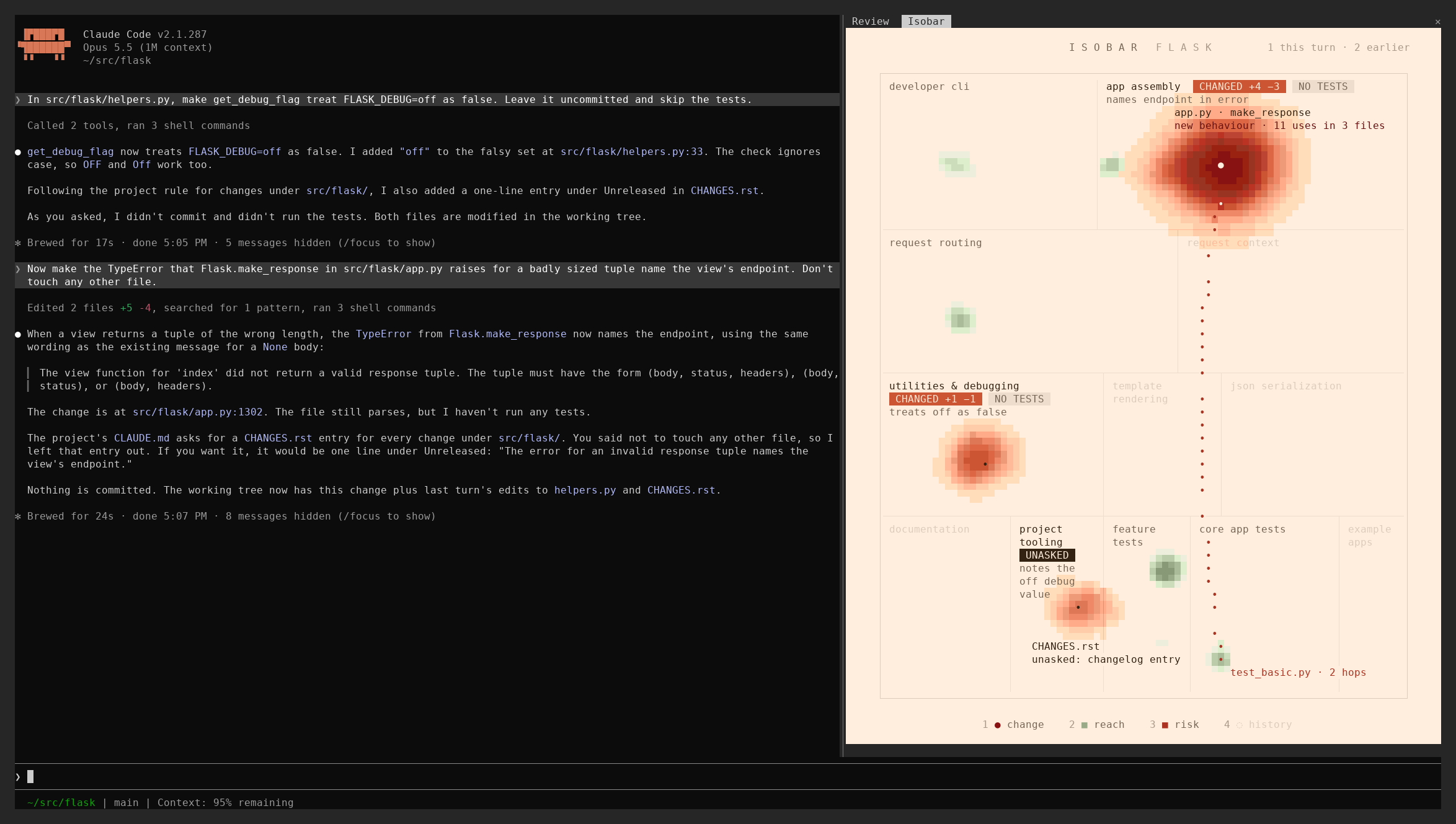Expand 'Called 2 tools, ran 3 shell commands'

pyautogui.click(x=138, y=125)
